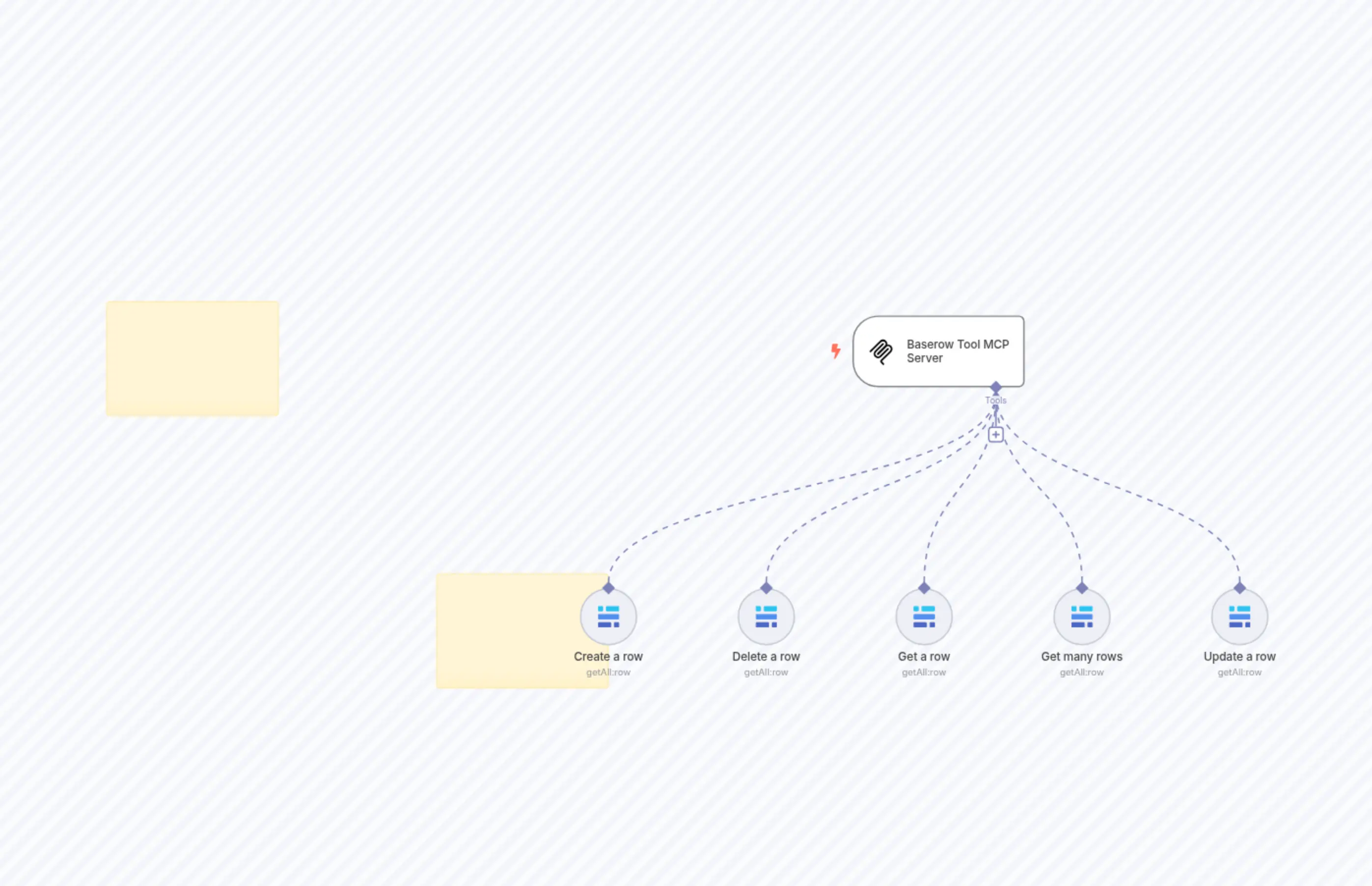
Task: Click the Get many rows node title
Action: [x=1081, y=656]
